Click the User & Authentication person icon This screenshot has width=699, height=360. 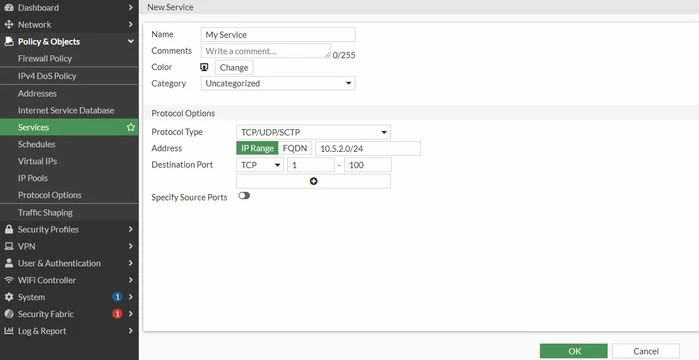9,263
